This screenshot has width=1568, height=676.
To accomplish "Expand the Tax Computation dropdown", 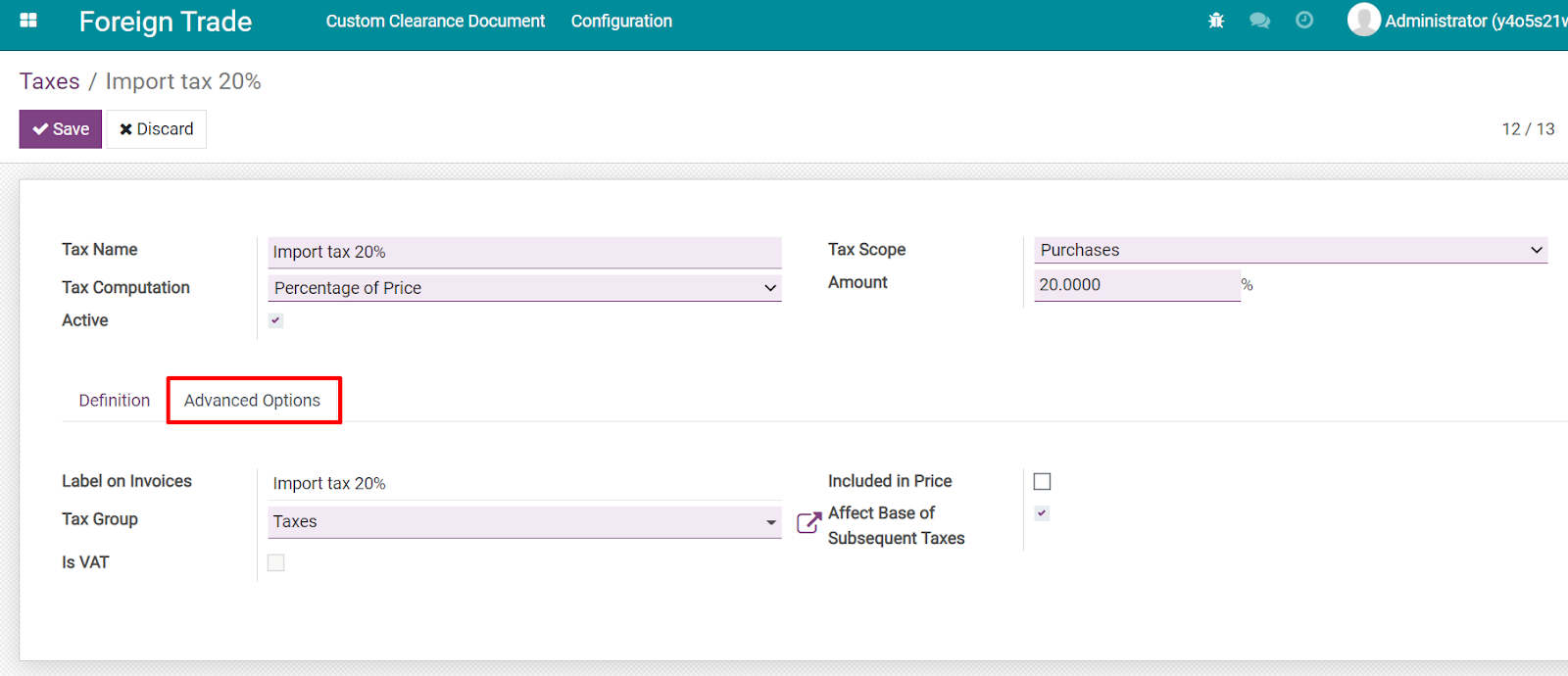I will click(524, 288).
